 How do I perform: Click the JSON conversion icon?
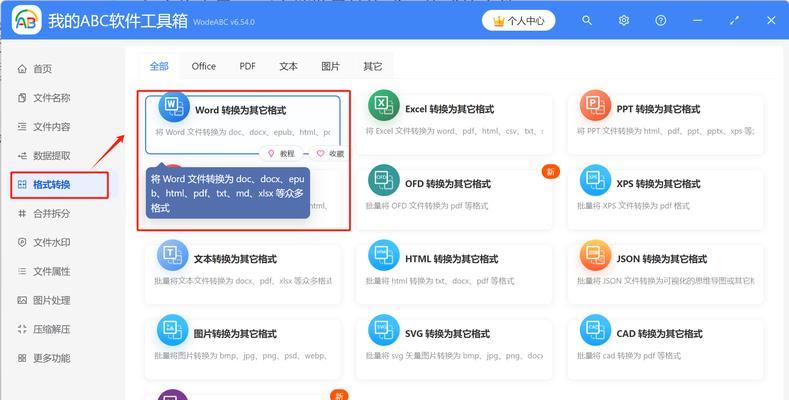pyautogui.click(x=595, y=256)
